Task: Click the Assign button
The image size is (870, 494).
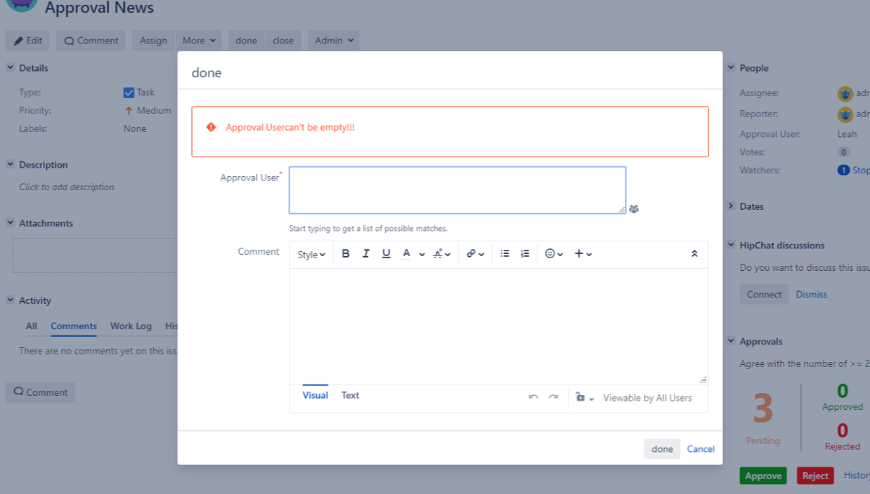Action: 153,41
